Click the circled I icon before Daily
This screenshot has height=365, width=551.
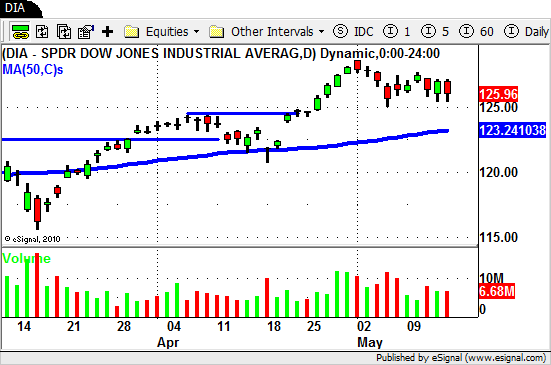pos(511,31)
